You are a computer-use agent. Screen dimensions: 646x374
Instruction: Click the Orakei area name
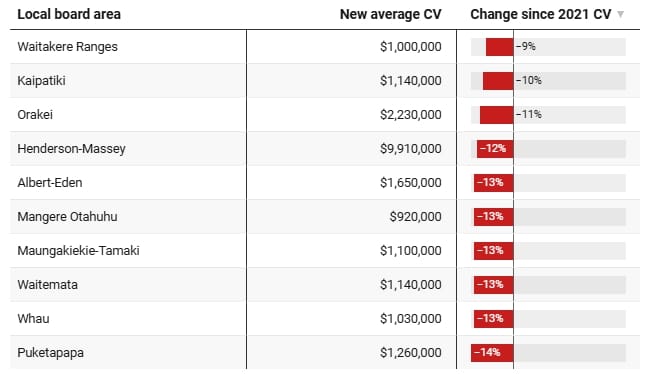(35, 115)
